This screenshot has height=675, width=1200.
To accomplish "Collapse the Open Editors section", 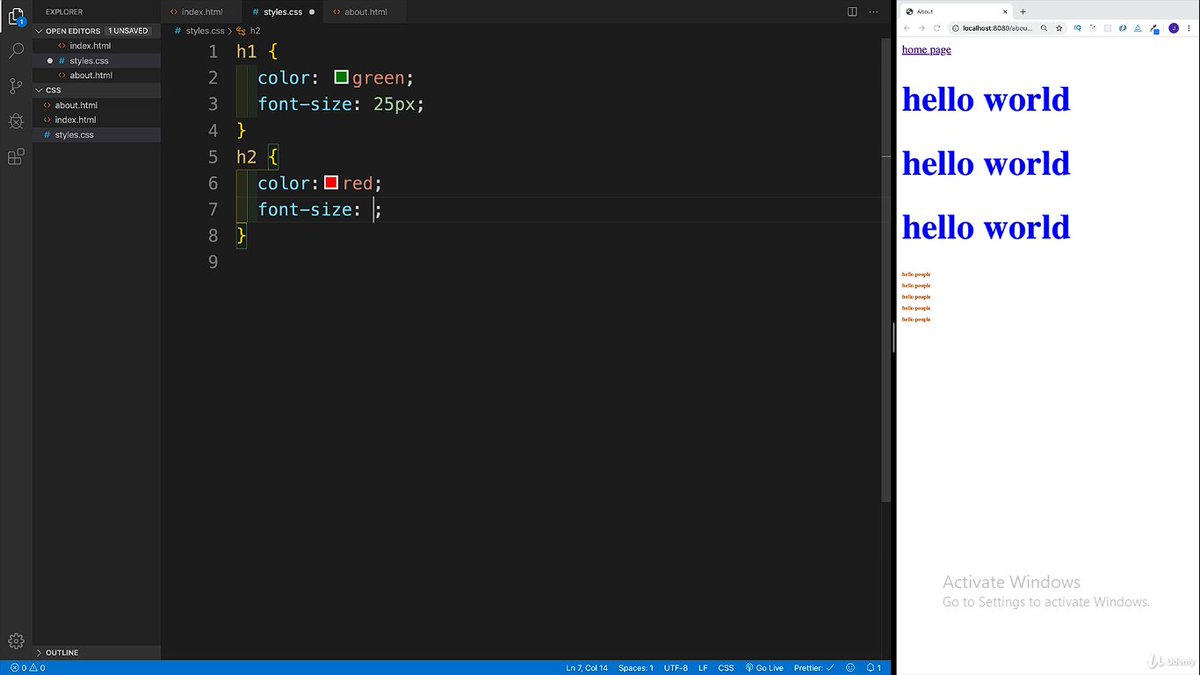I will click(95, 31).
